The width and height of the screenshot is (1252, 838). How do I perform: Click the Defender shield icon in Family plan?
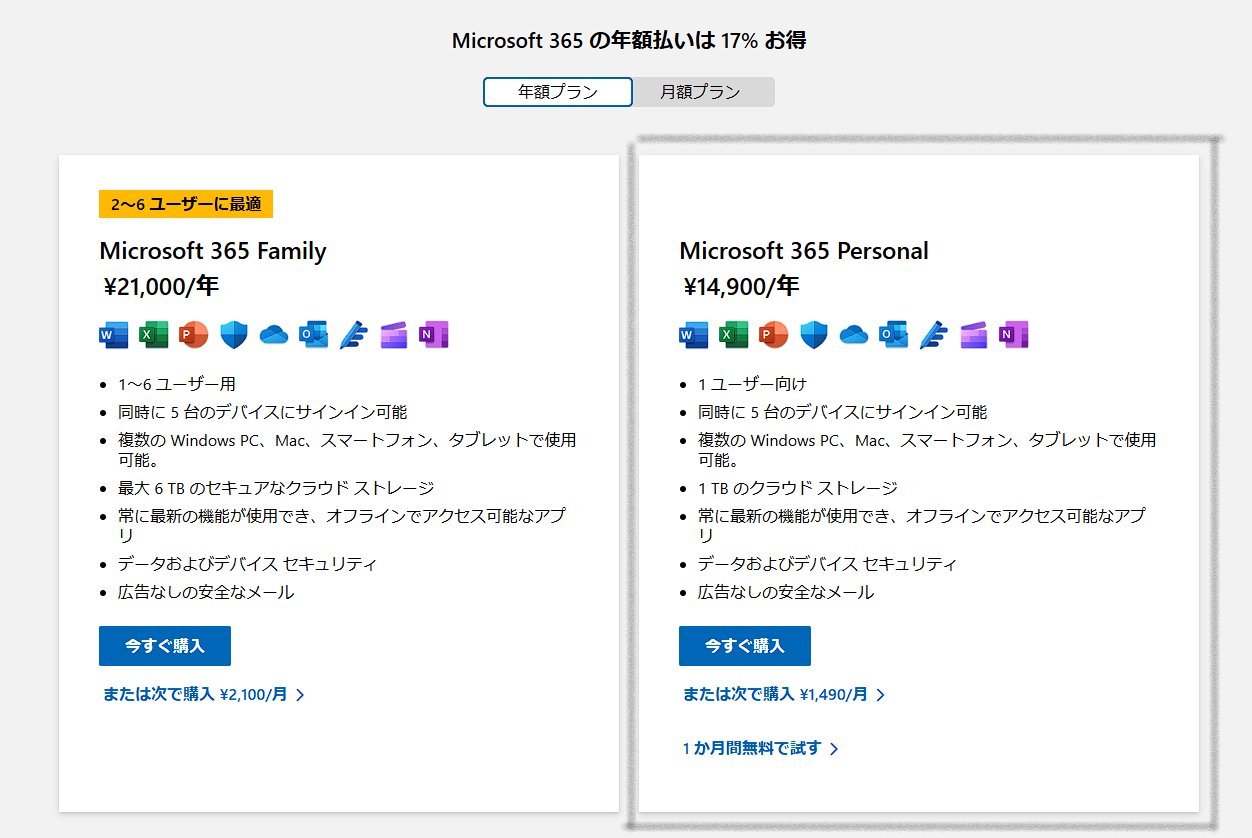coord(234,335)
